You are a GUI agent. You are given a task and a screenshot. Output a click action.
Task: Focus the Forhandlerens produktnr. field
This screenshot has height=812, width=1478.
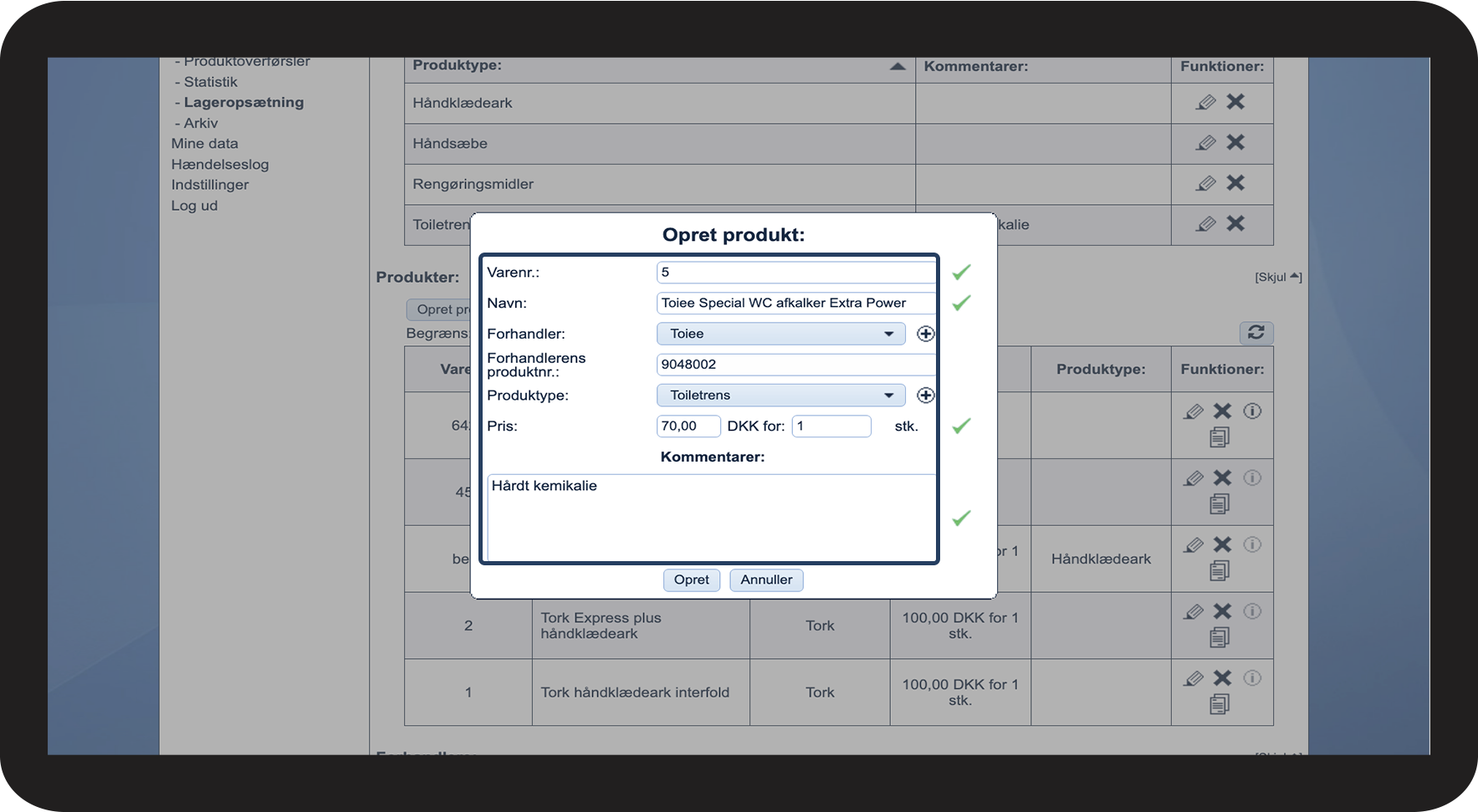point(795,364)
